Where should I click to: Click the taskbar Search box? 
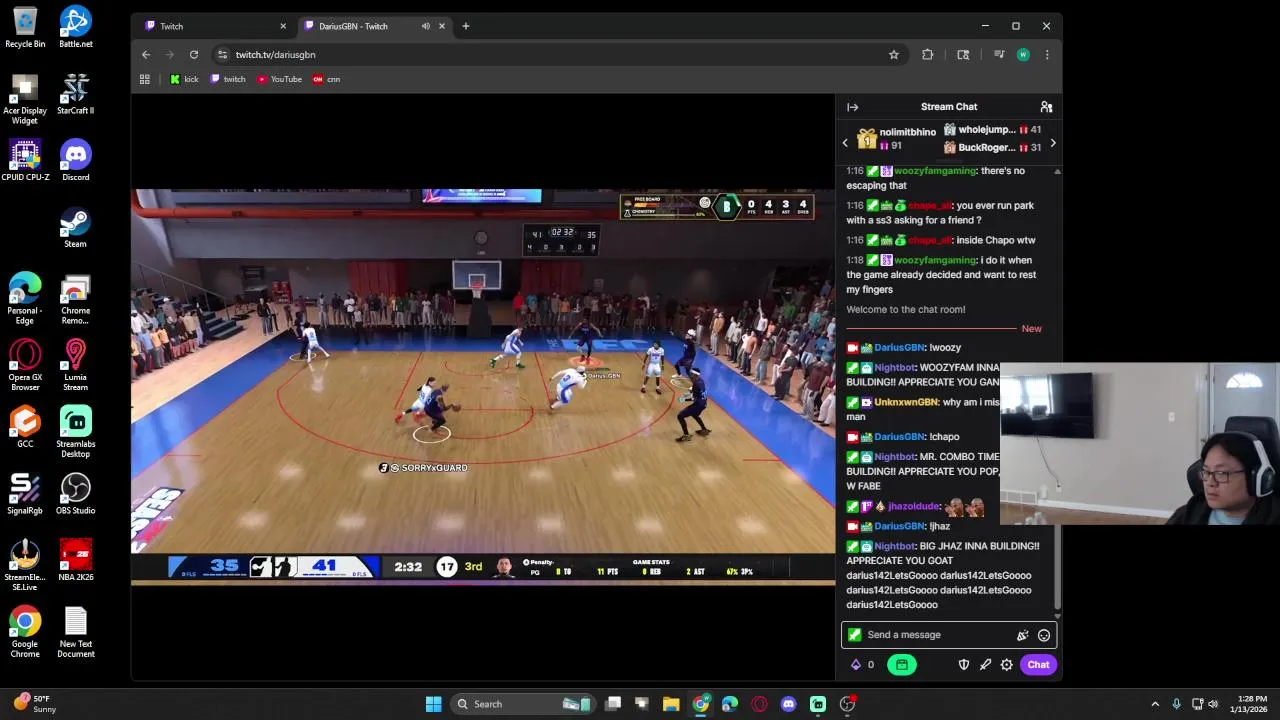click(522, 704)
